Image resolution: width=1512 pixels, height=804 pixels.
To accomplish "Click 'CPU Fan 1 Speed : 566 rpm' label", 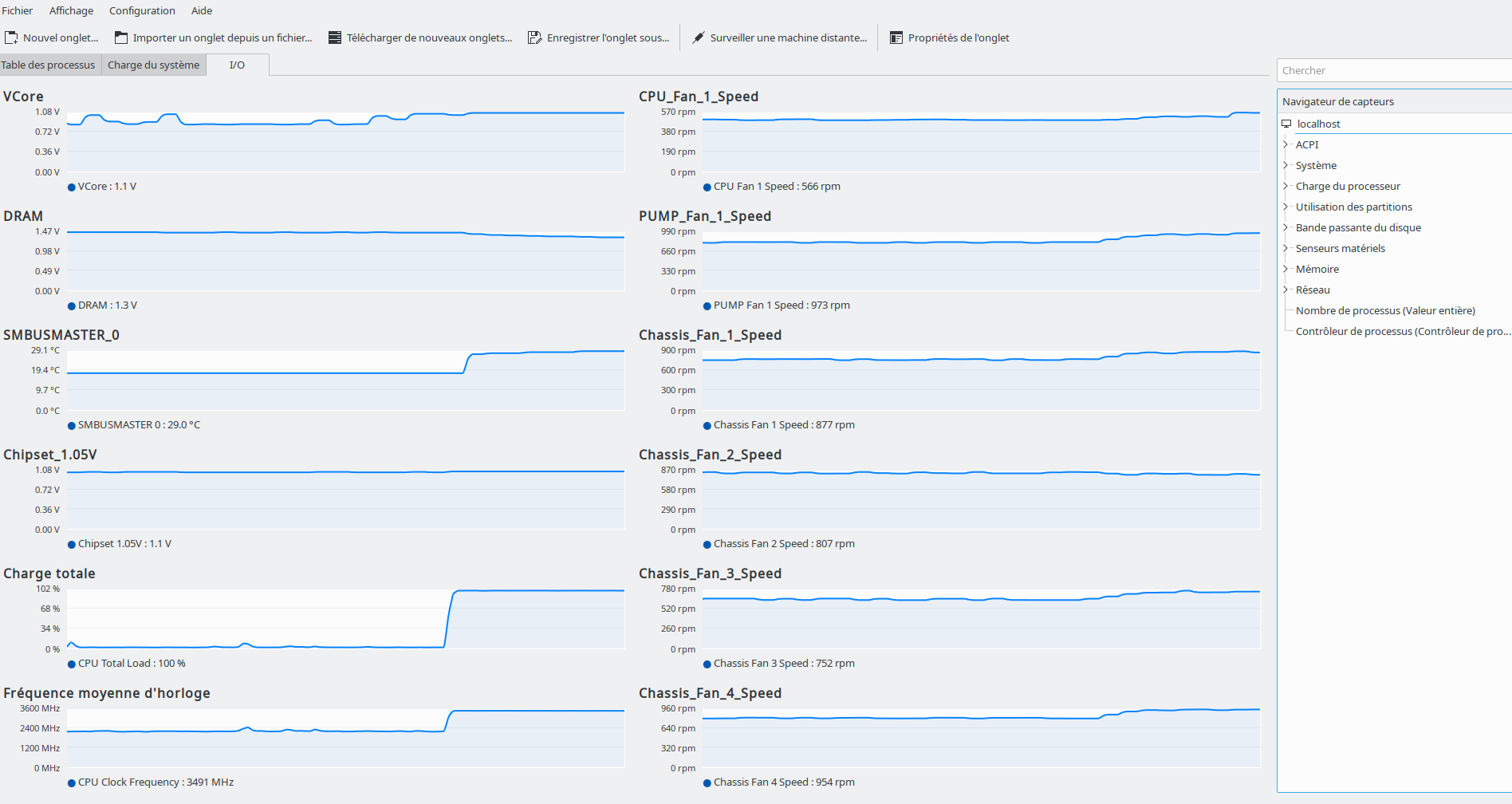I will coord(777,187).
